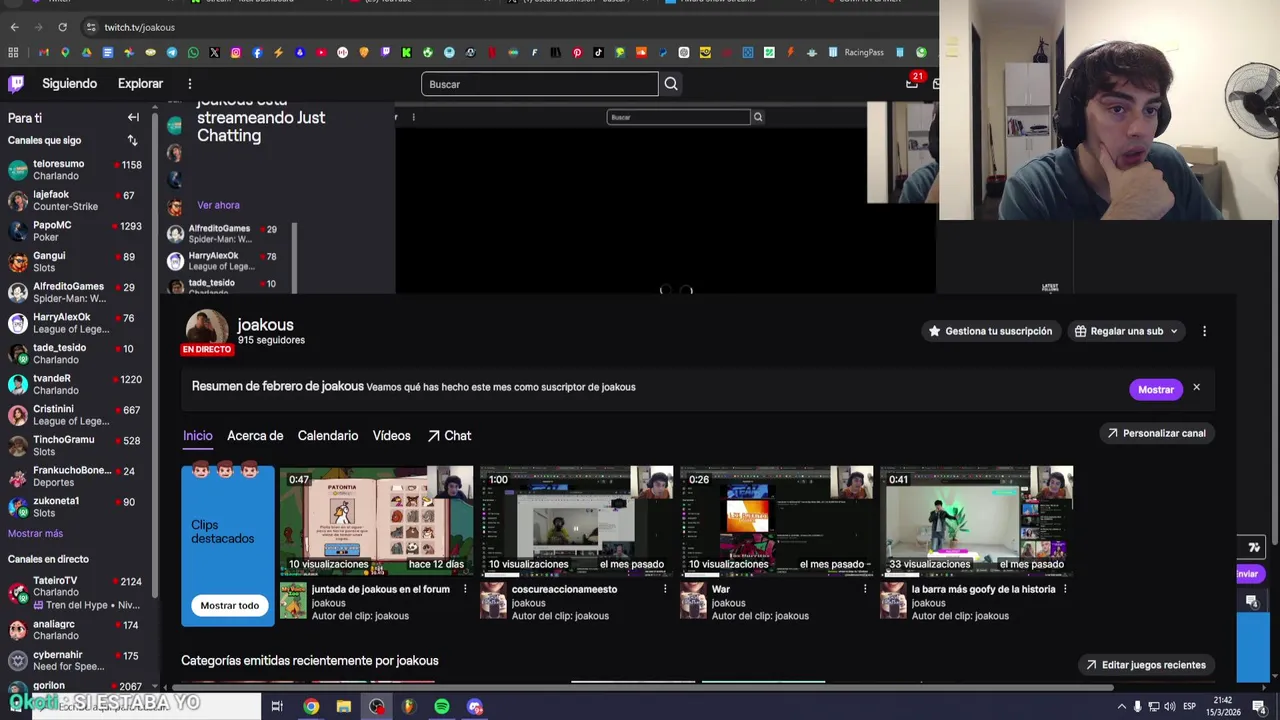Open Gmail bookmark in bookmarks bar
The image size is (1280, 720).
pos(43,52)
